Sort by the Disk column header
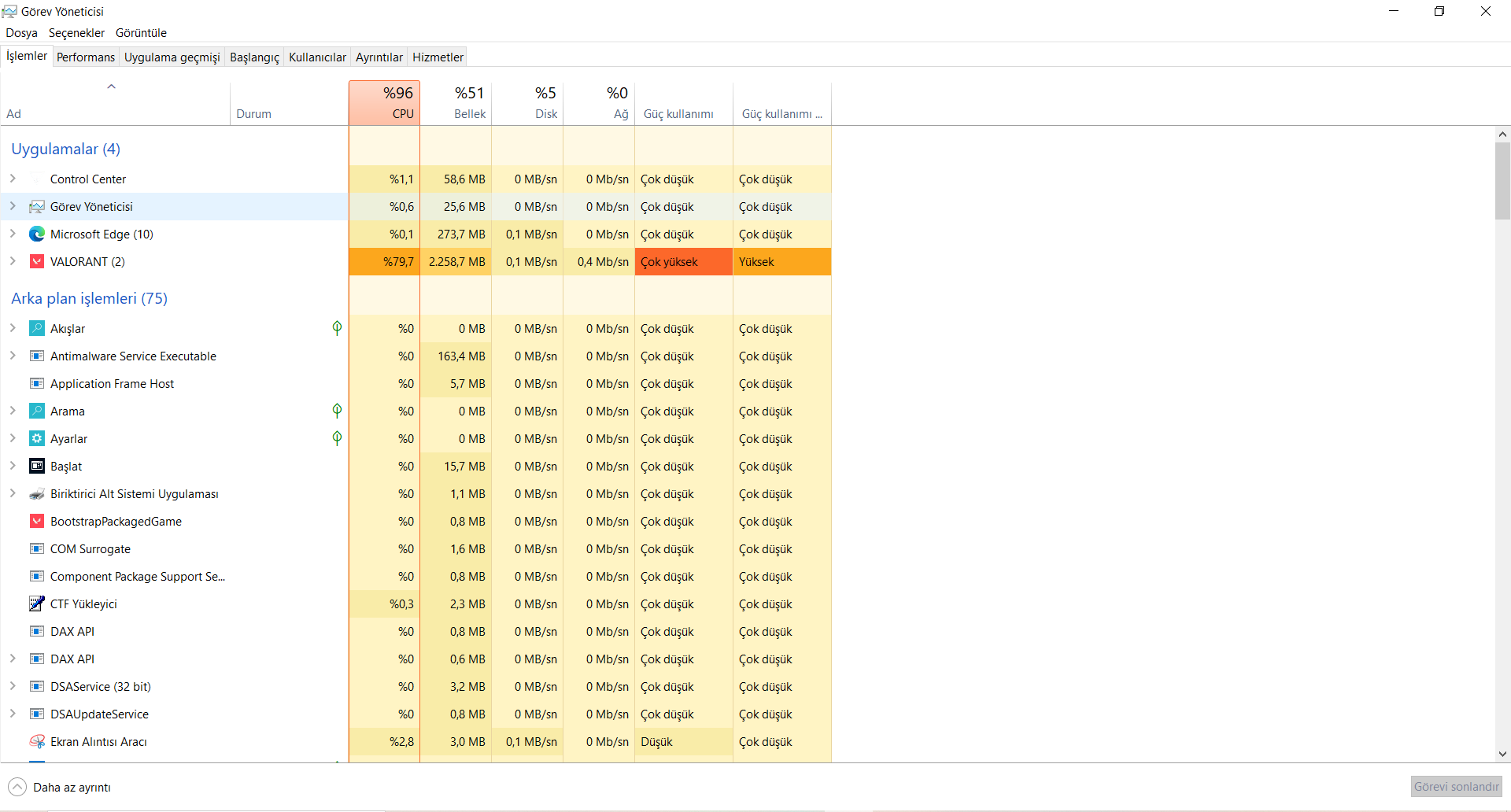This screenshot has height=812, width=1511. [x=527, y=103]
